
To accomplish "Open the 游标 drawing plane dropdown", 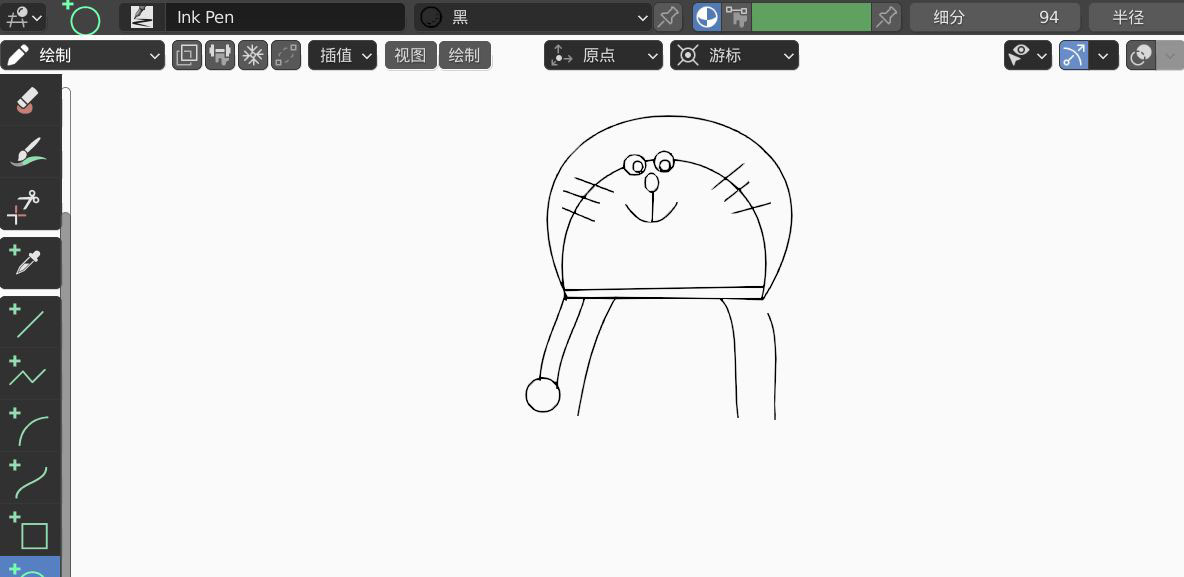I will point(734,55).
